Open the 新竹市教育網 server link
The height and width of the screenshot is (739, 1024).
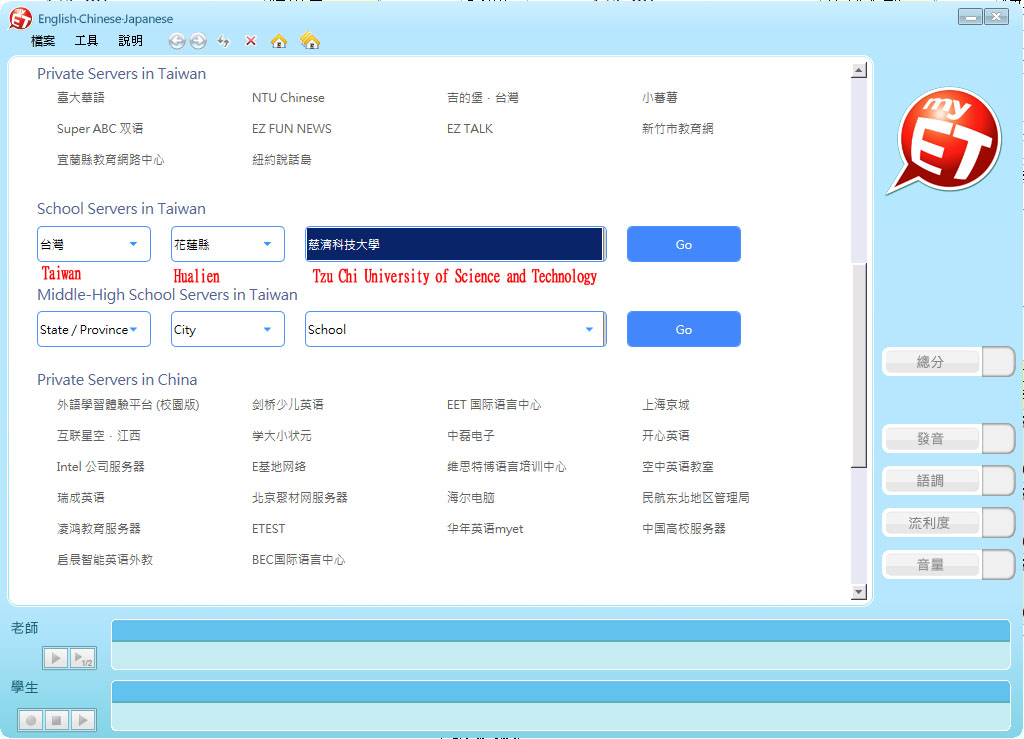pos(678,129)
